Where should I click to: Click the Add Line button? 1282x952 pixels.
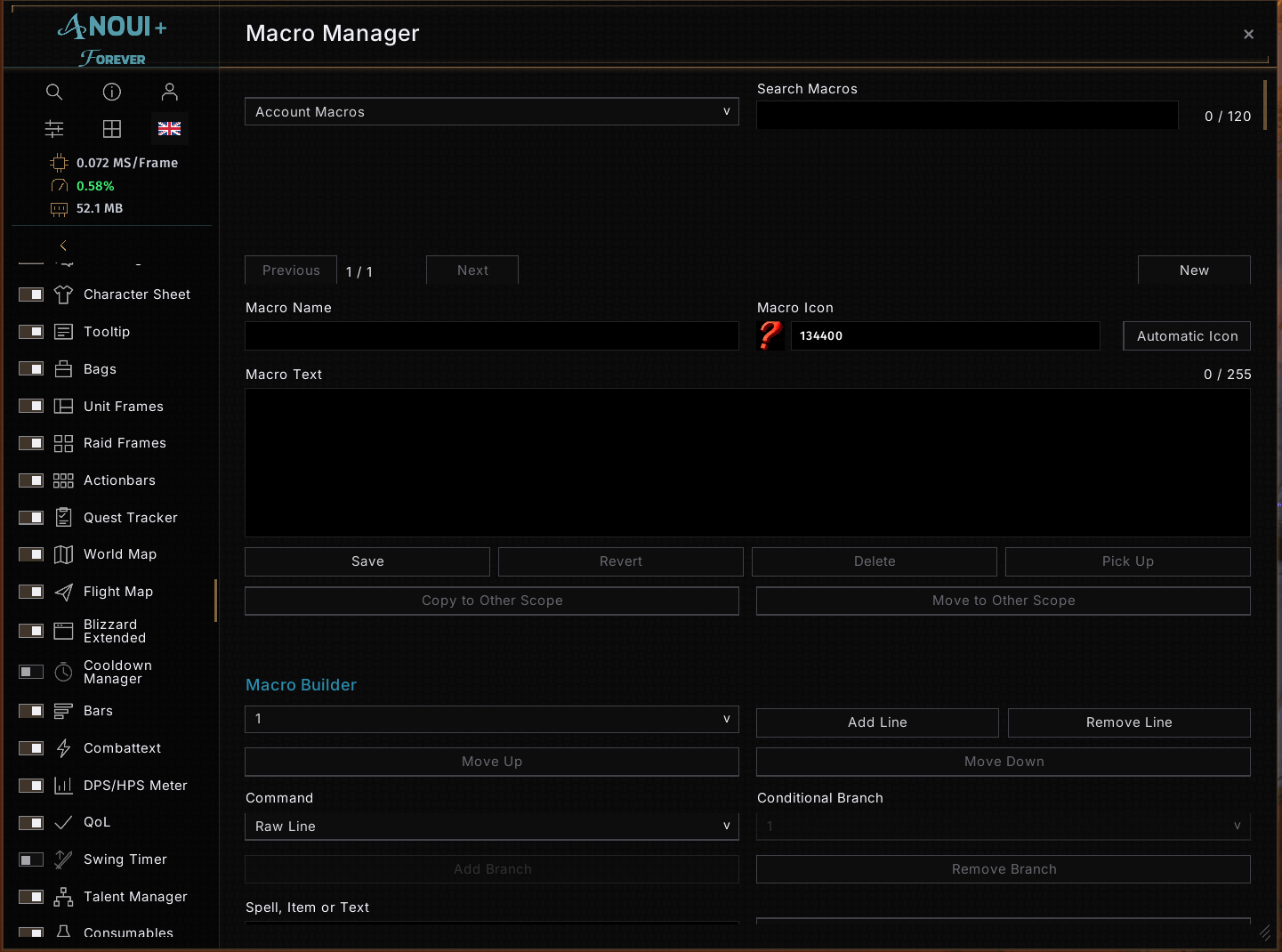tap(877, 722)
